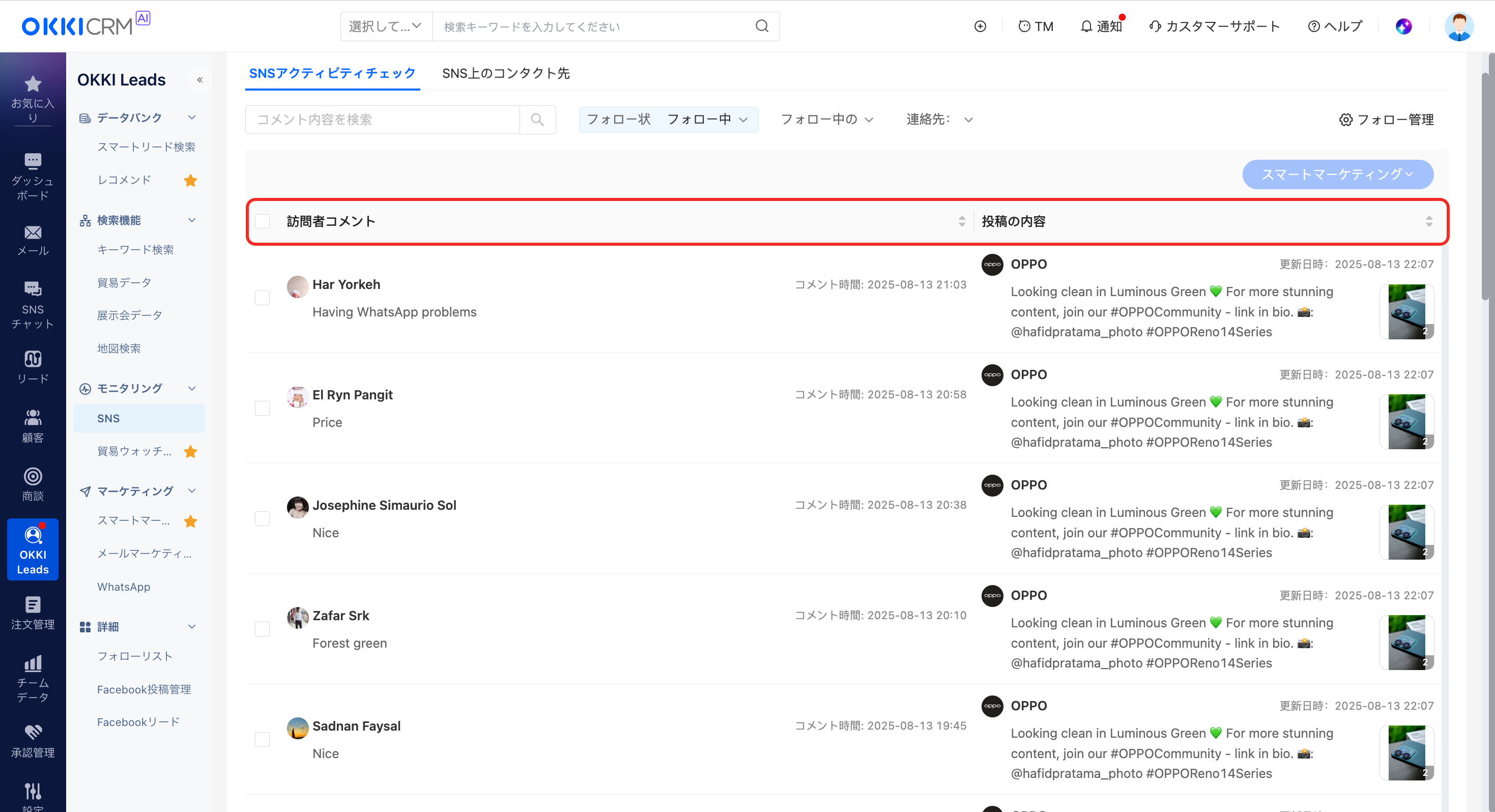Open the user avatar profile menu
The image size is (1495, 812).
(x=1458, y=26)
